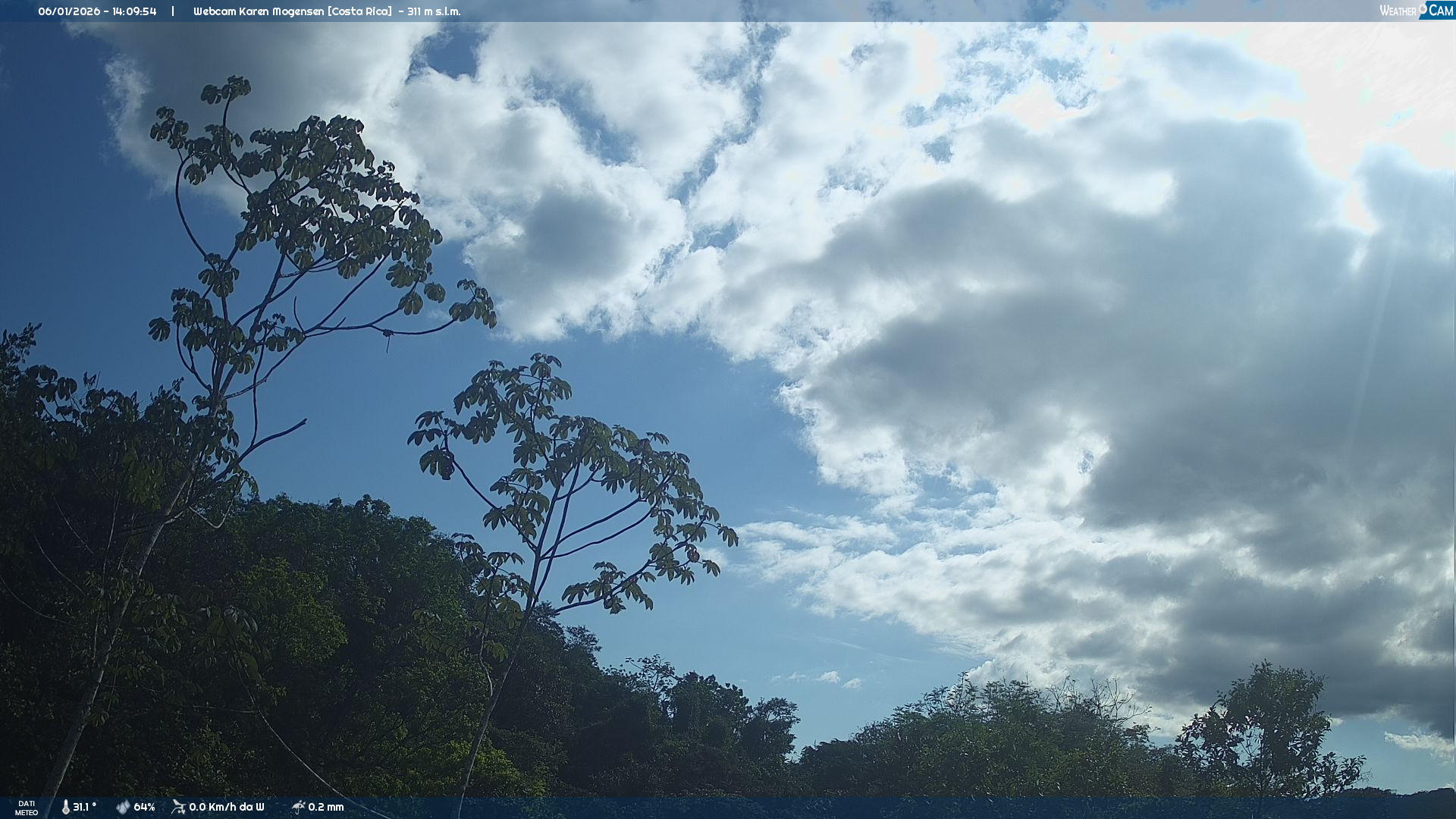Click the 0.2 mm rainfall value

(325, 807)
